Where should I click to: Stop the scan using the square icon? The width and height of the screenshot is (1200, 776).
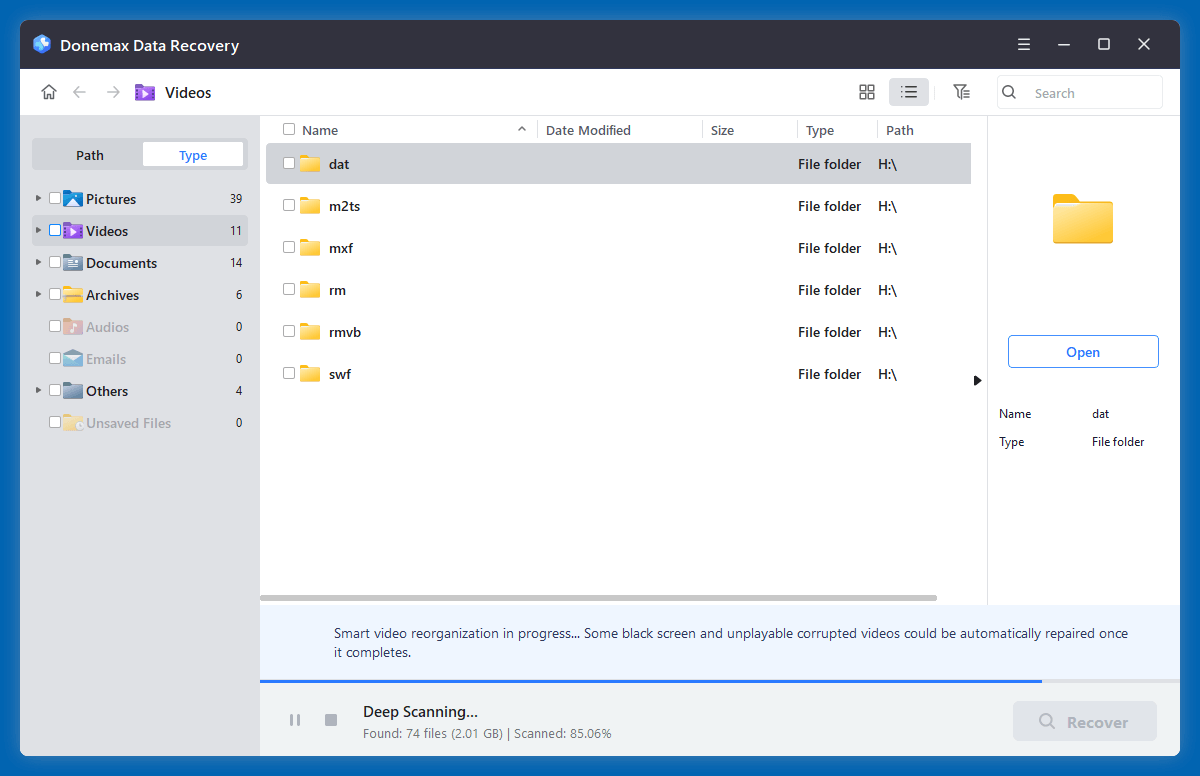pos(330,719)
